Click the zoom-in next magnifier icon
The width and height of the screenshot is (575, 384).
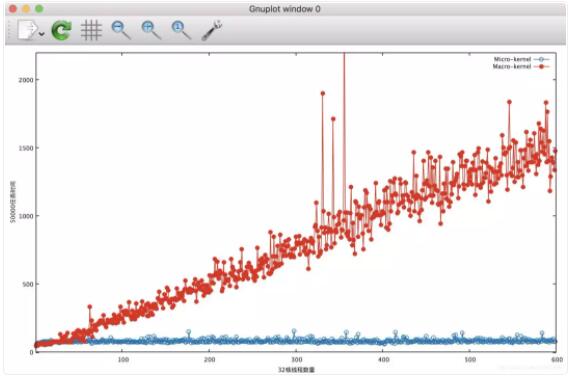[x=151, y=30]
